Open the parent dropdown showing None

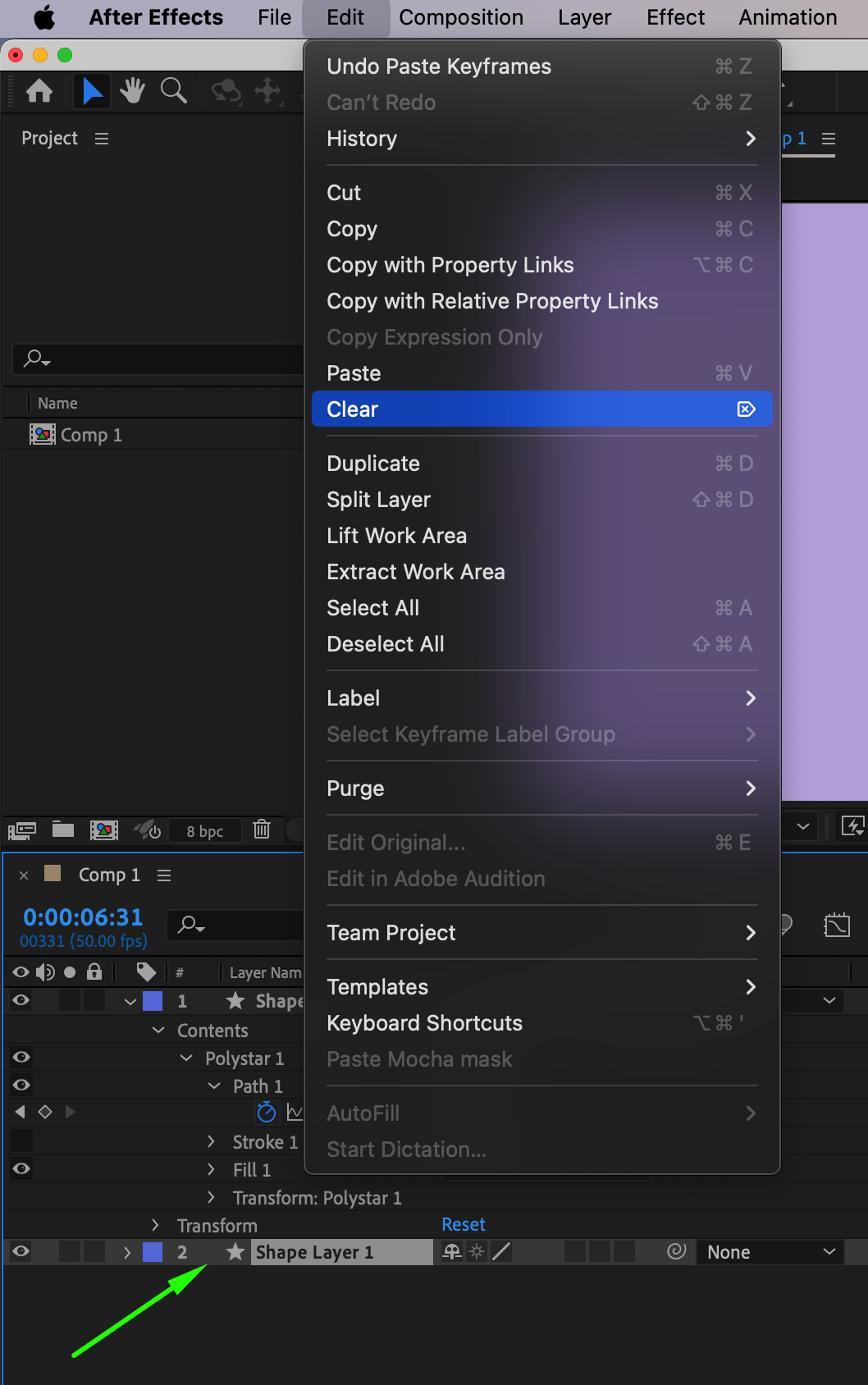point(770,1252)
